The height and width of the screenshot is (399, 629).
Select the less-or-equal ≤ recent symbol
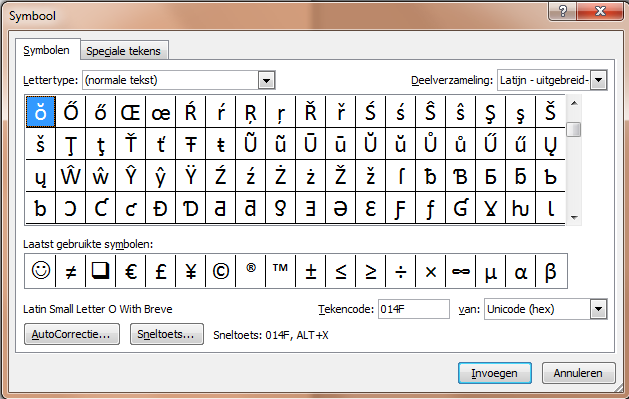(x=341, y=271)
